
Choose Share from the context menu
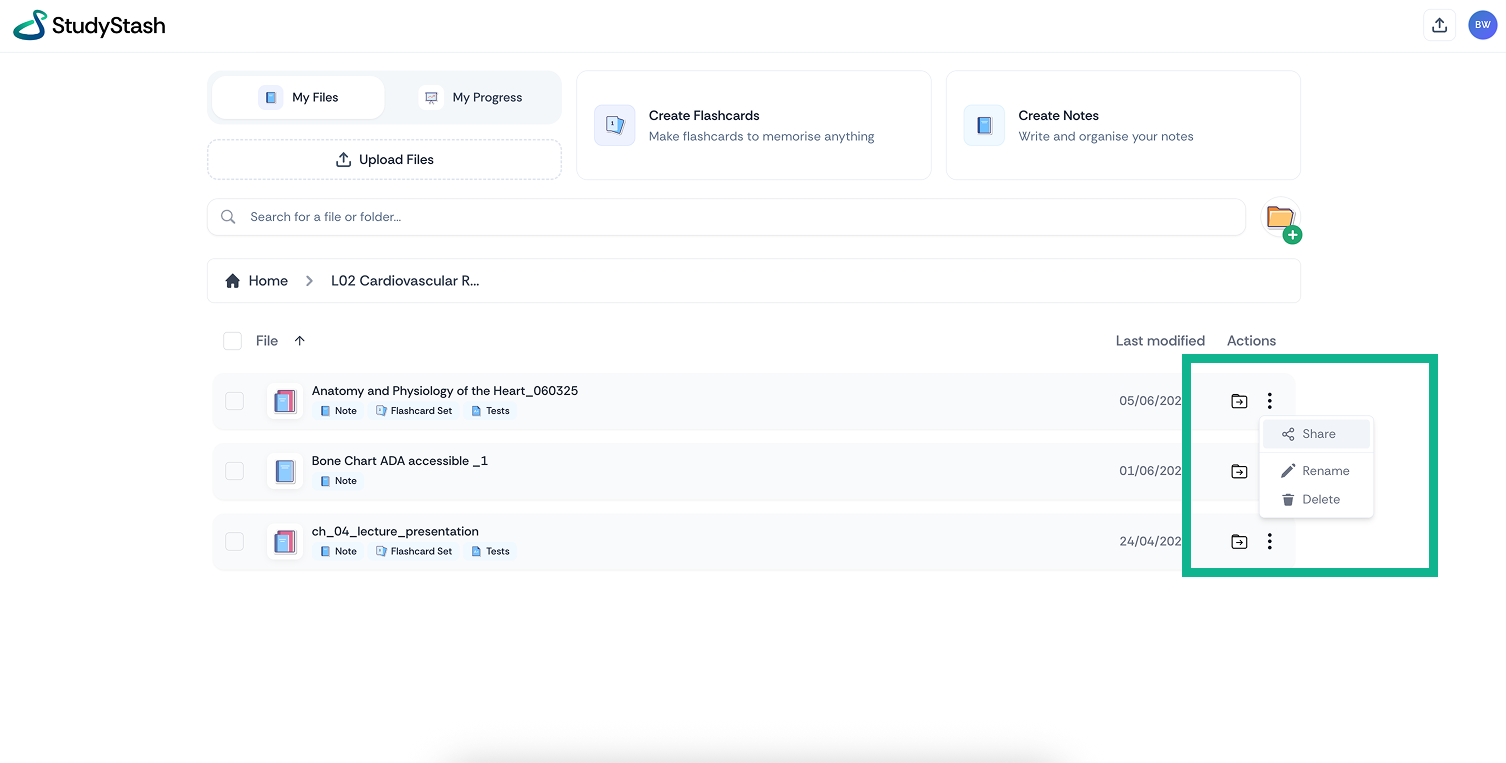(1316, 434)
